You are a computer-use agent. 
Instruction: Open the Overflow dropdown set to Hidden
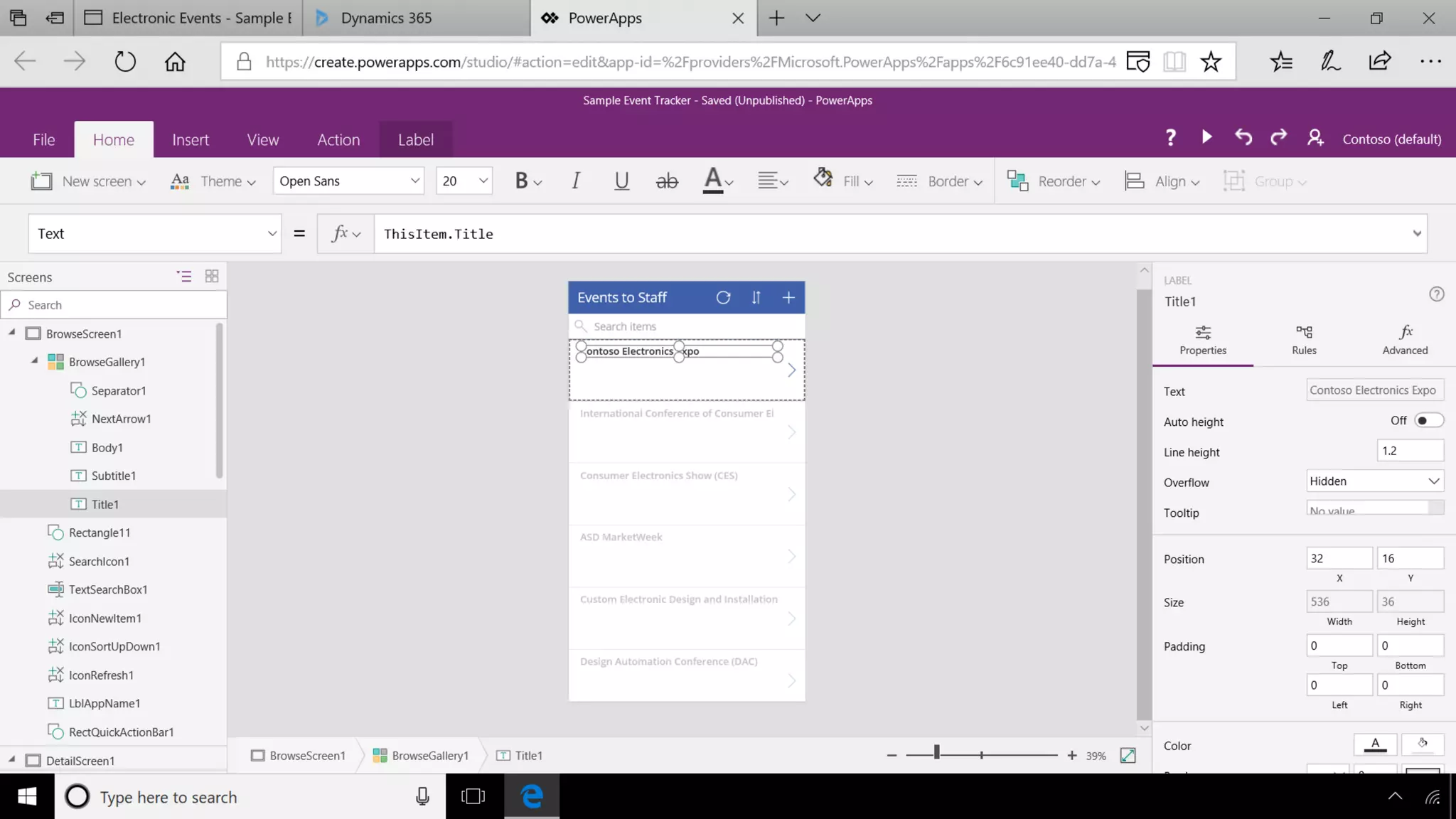pyautogui.click(x=1374, y=481)
